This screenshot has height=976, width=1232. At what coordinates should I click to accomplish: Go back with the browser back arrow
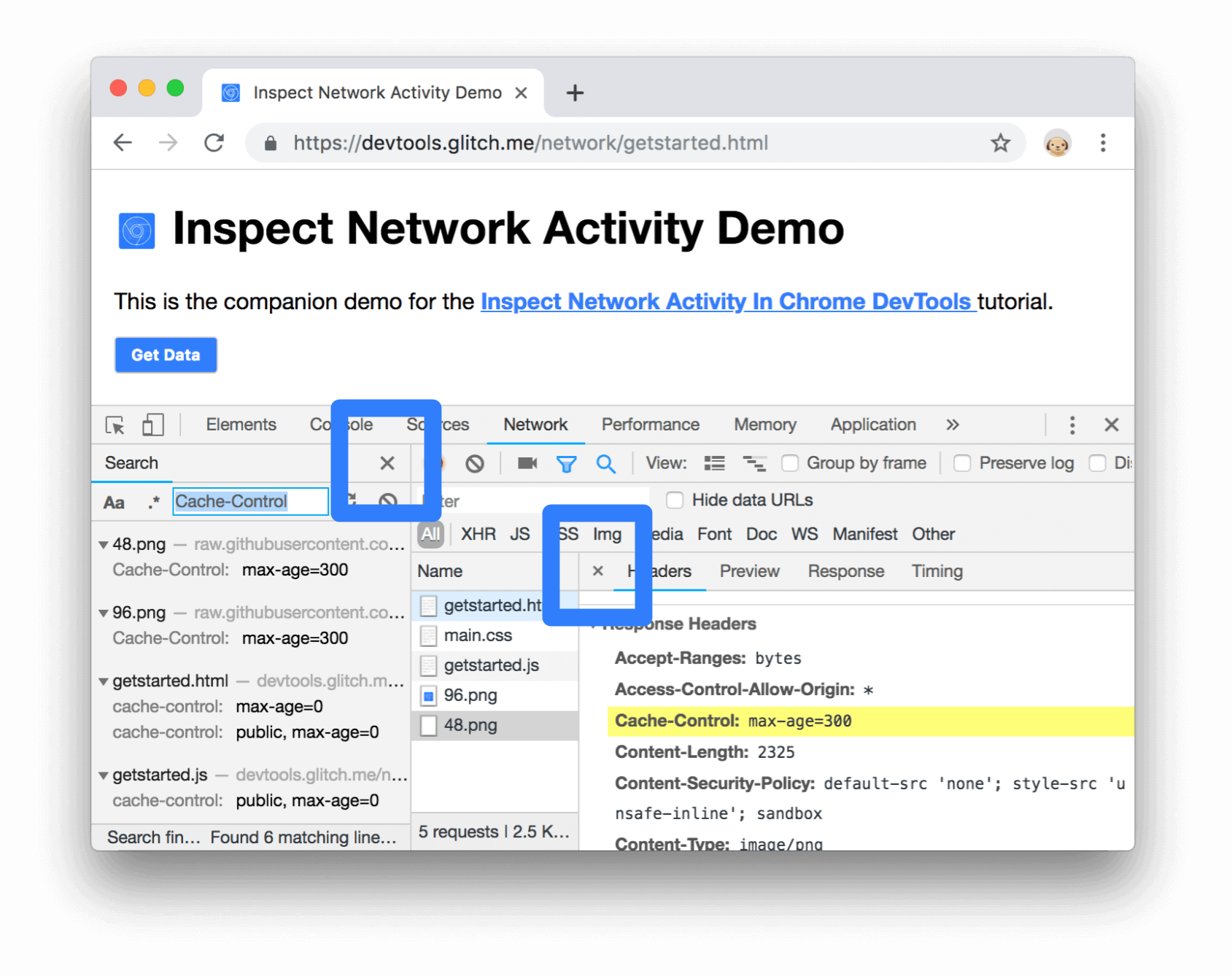tap(123, 142)
